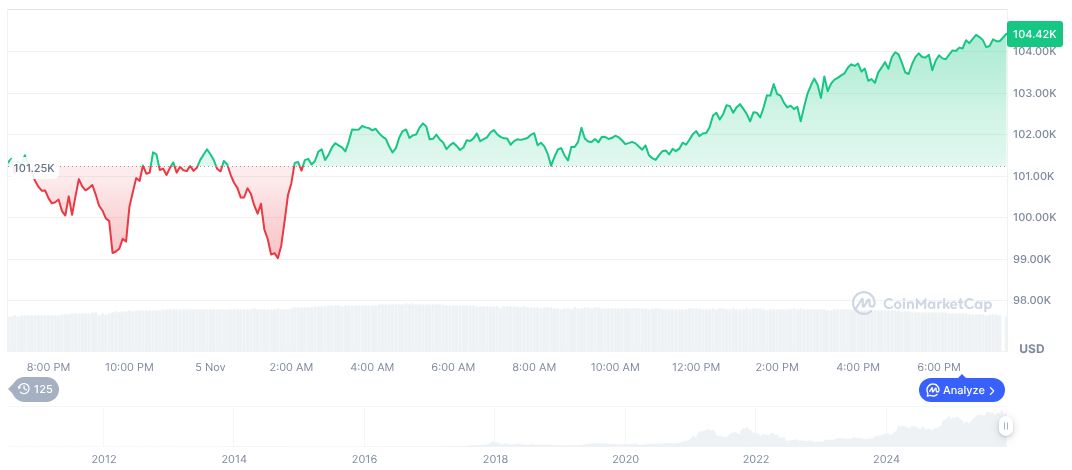Click the 98.00K price axis label
The height and width of the screenshot is (470, 1072).
tap(1034, 300)
